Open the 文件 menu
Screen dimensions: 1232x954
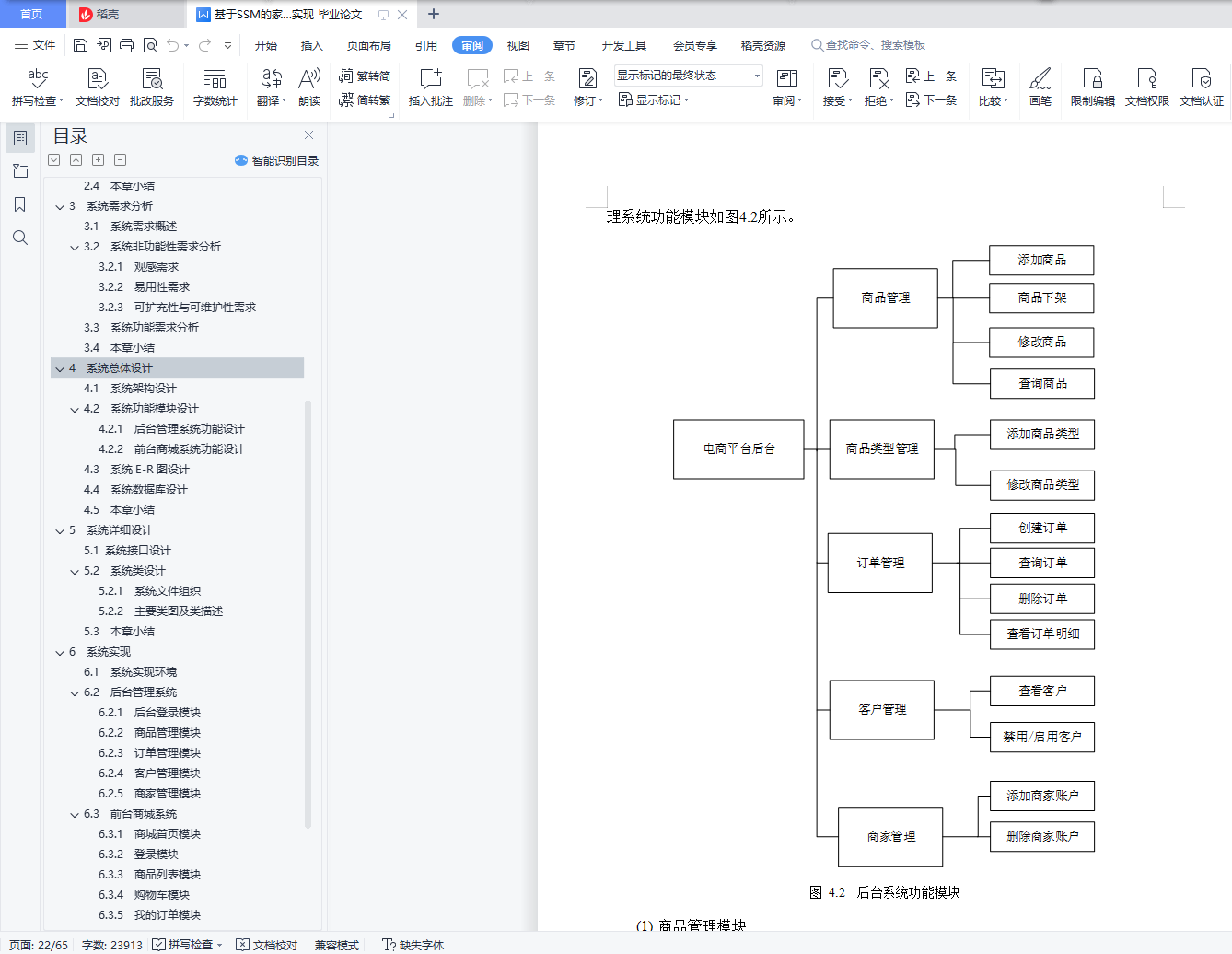click(35, 45)
